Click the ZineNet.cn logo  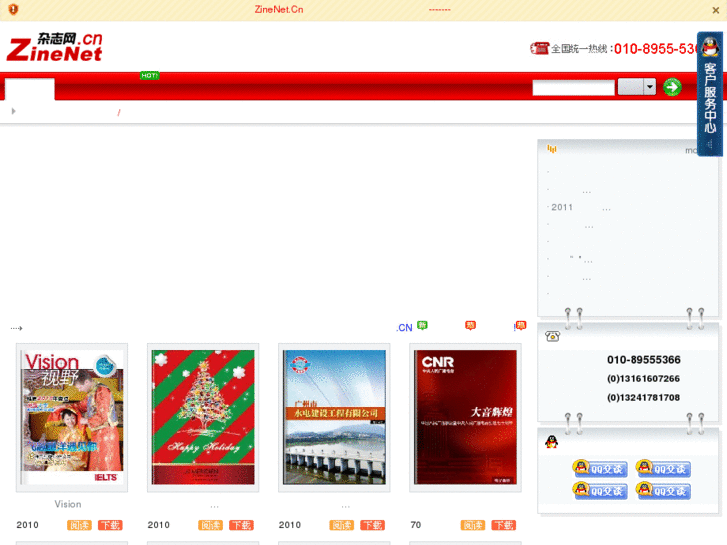[x=55, y=47]
